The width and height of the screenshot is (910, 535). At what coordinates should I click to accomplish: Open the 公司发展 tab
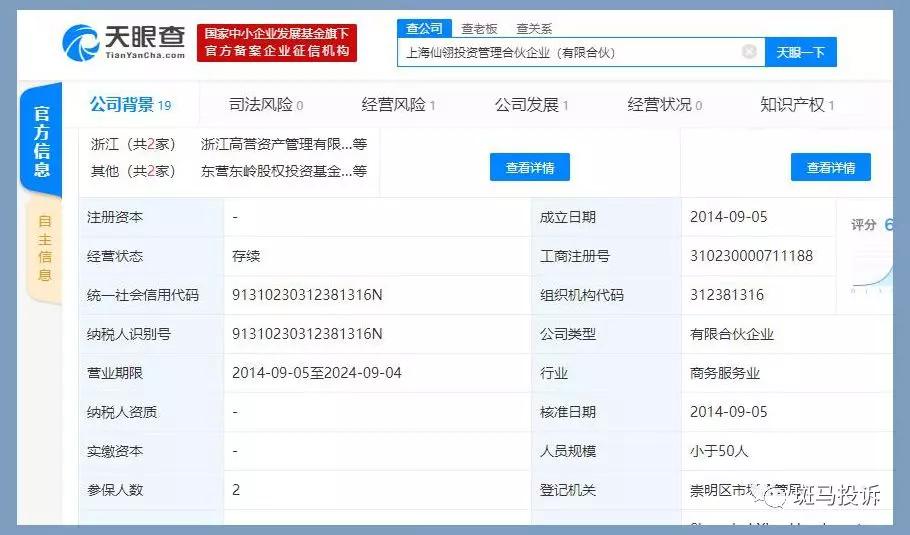(x=531, y=105)
